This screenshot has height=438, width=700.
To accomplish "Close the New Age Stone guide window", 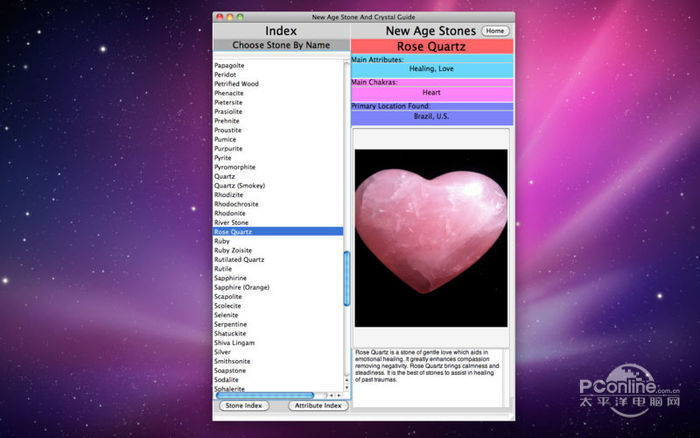I will [x=220, y=17].
